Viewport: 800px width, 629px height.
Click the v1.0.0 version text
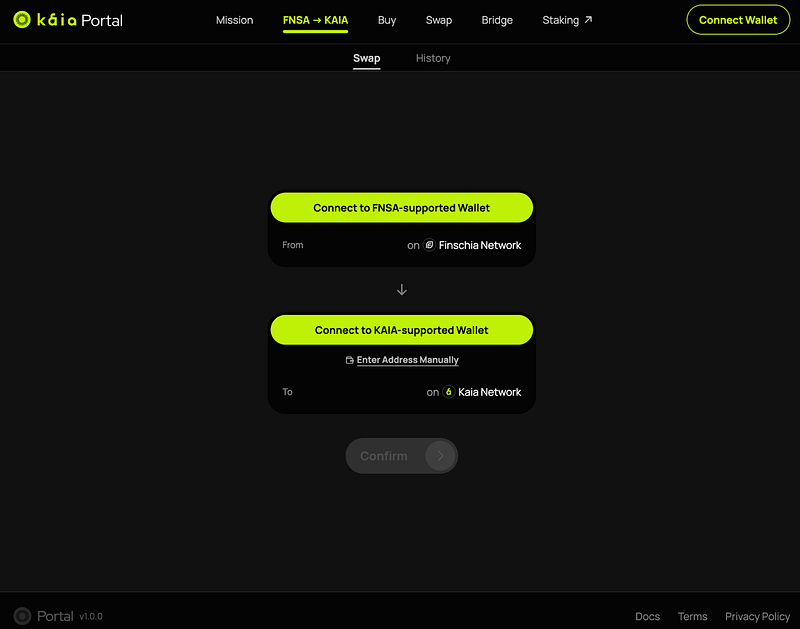click(91, 617)
